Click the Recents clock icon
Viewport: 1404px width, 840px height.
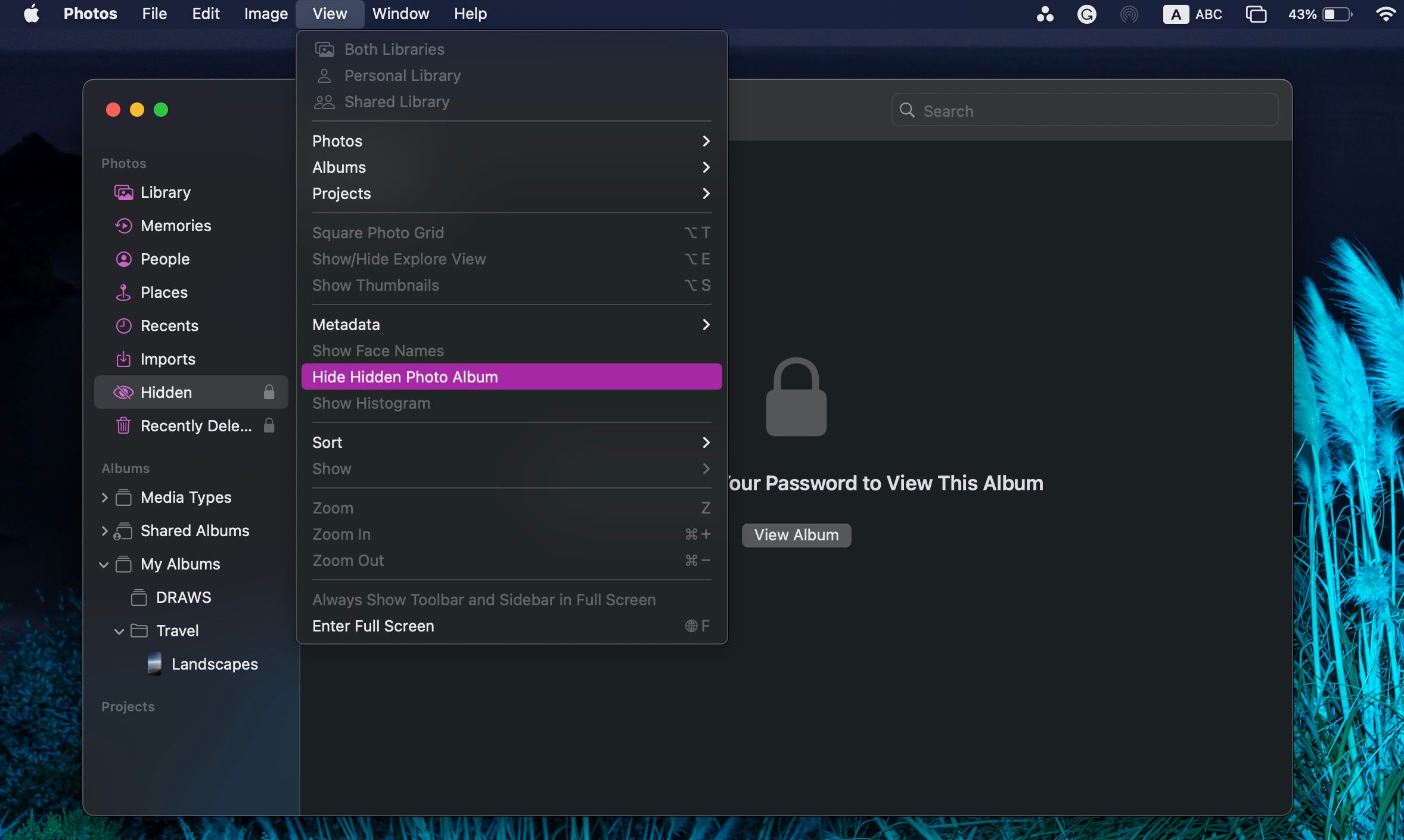(x=123, y=326)
